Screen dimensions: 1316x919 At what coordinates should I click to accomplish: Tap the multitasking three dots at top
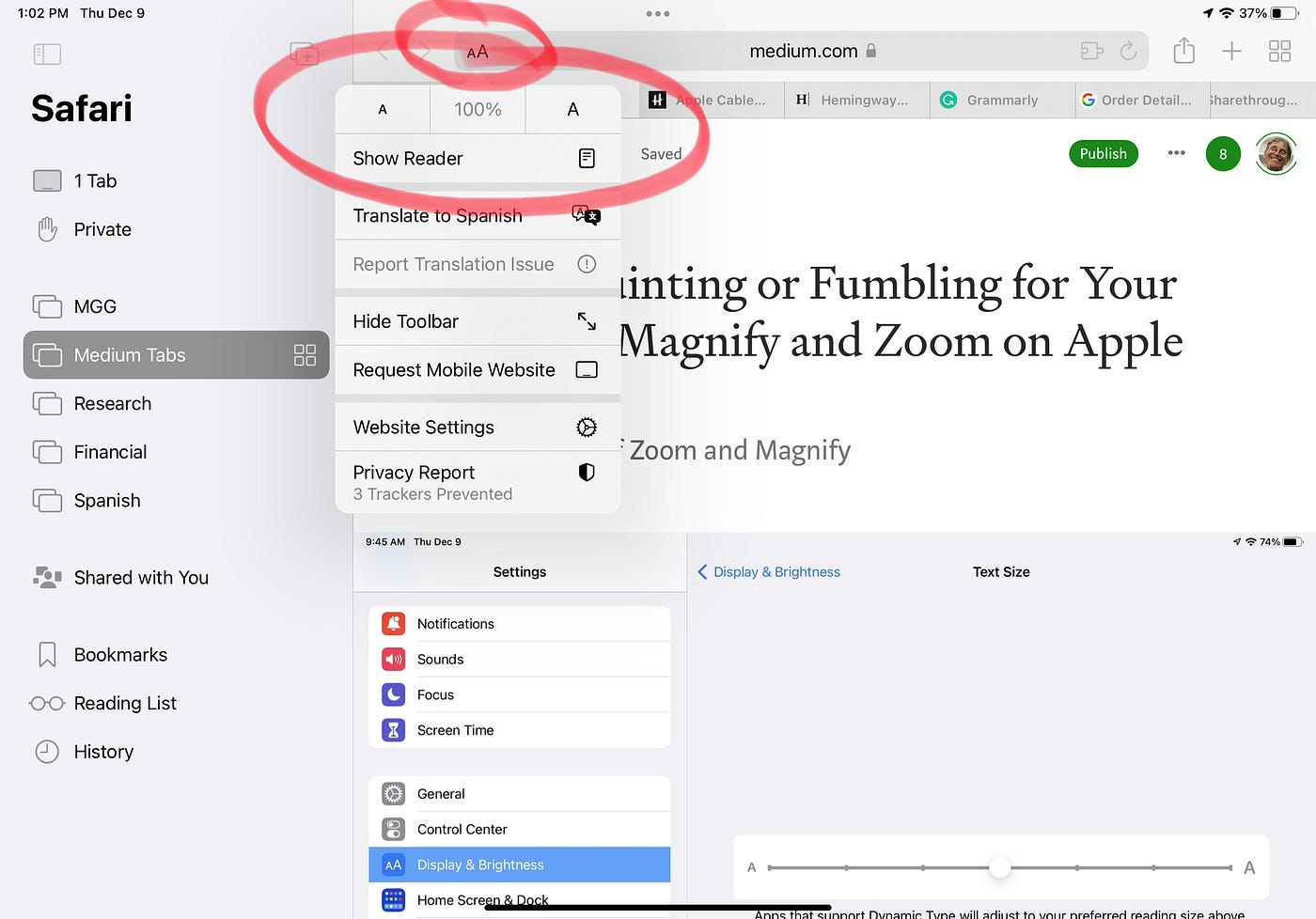tap(658, 14)
